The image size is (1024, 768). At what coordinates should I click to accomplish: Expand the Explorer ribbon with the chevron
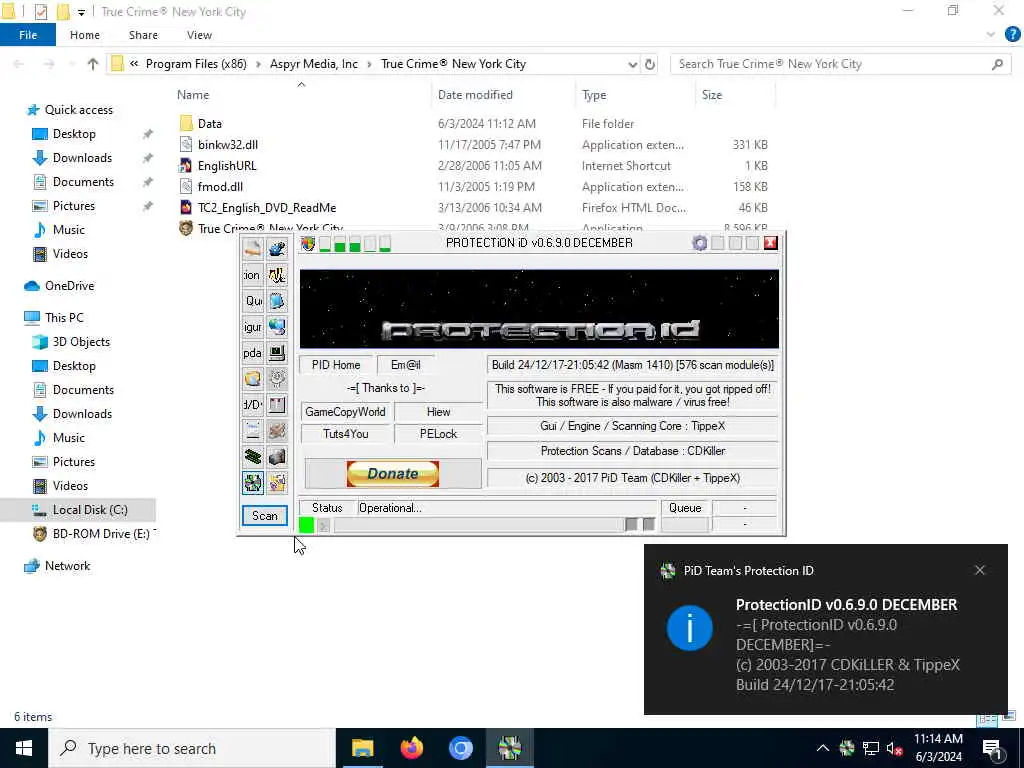[x=991, y=35]
